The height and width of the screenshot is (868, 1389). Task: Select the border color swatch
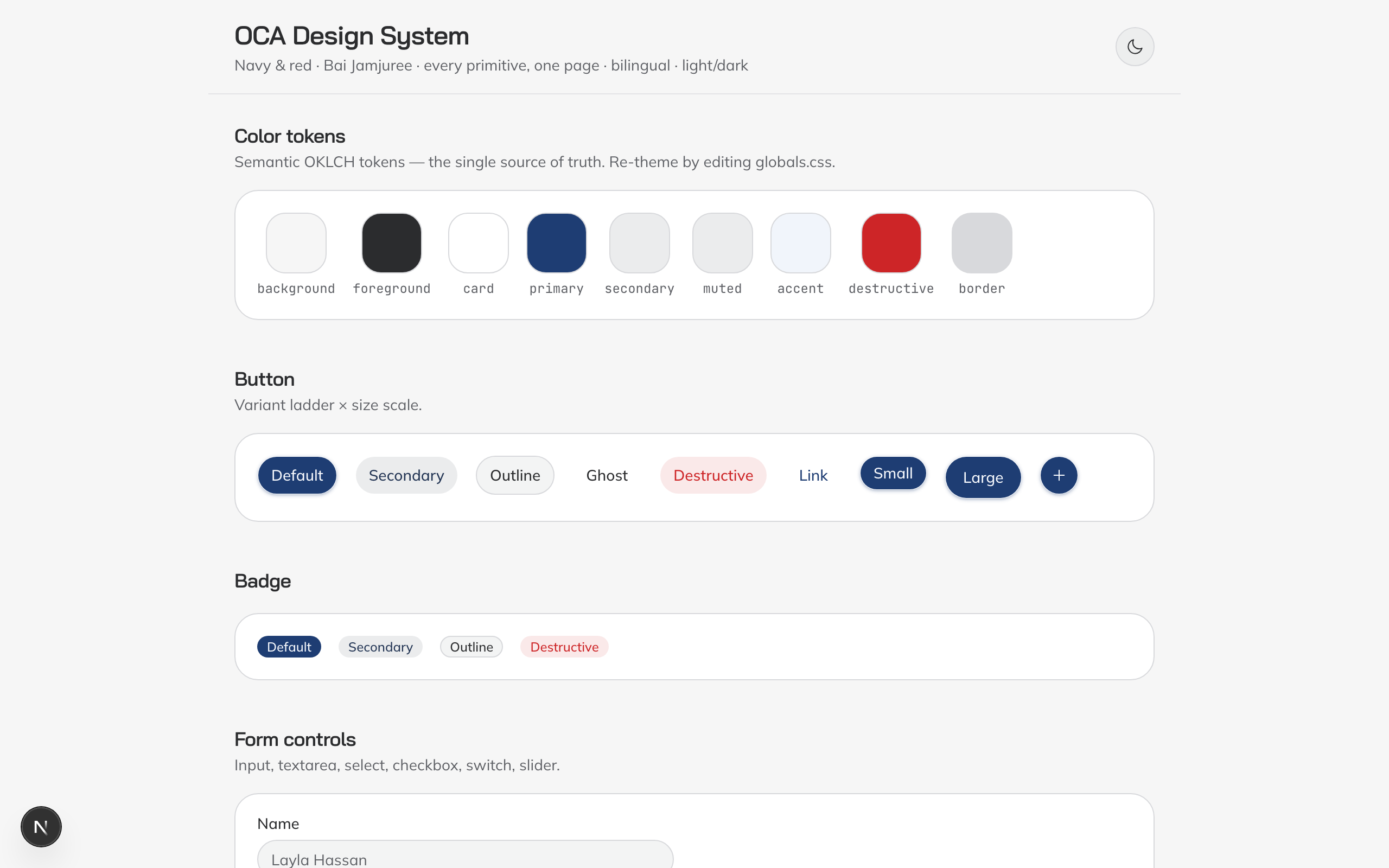click(x=982, y=243)
